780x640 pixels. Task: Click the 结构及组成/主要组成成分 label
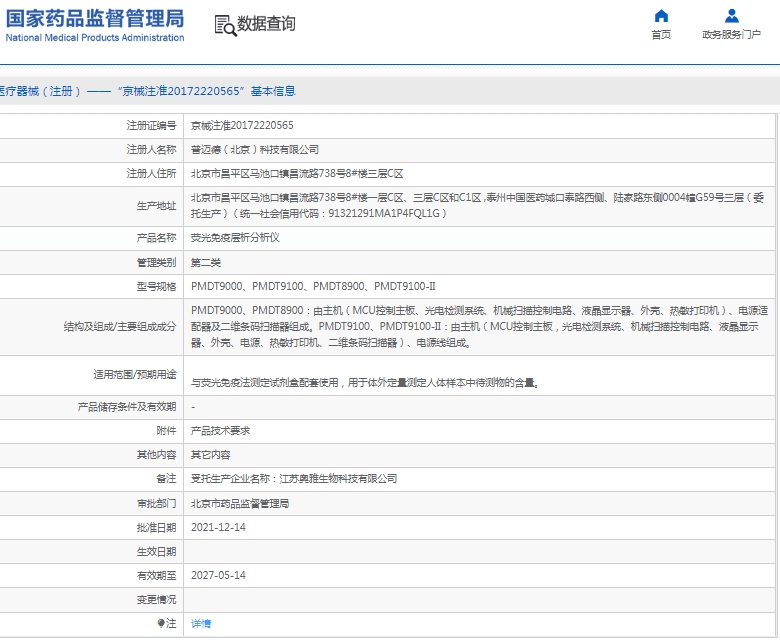point(120,327)
